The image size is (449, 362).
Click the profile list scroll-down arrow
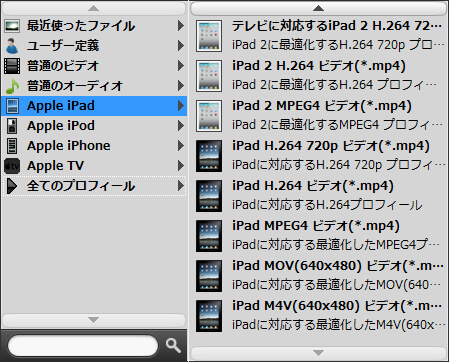point(318,353)
